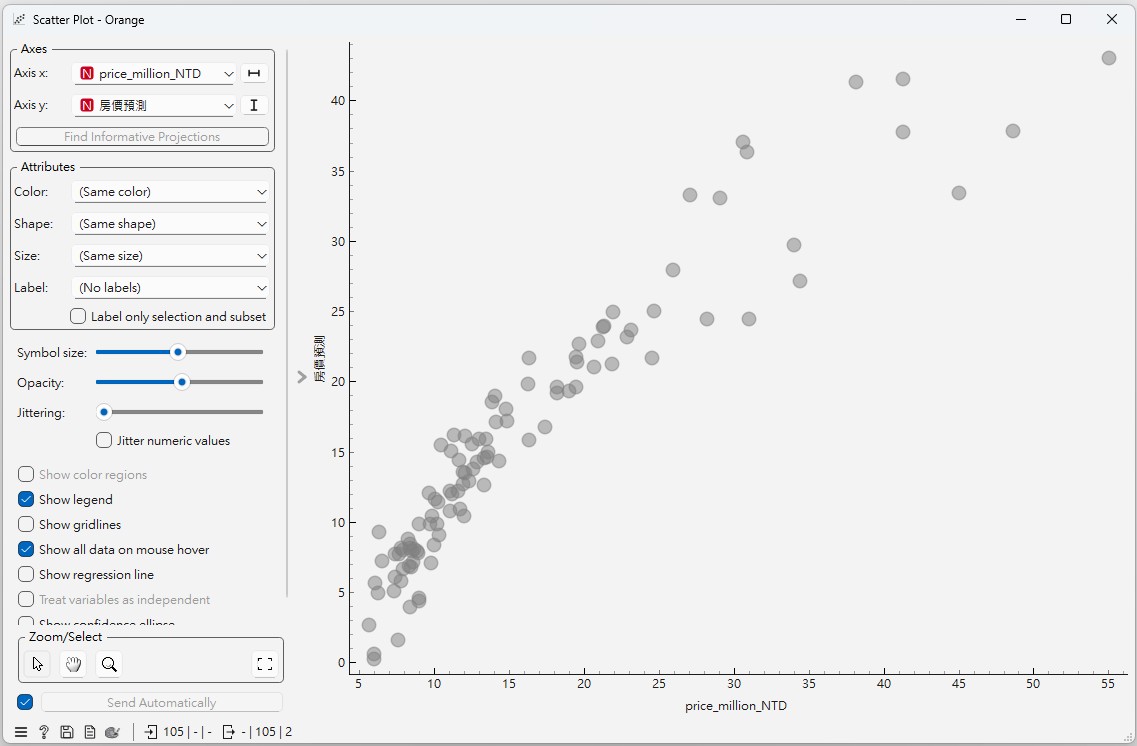
Task: Open the report document icon
Action: [x=89, y=732]
